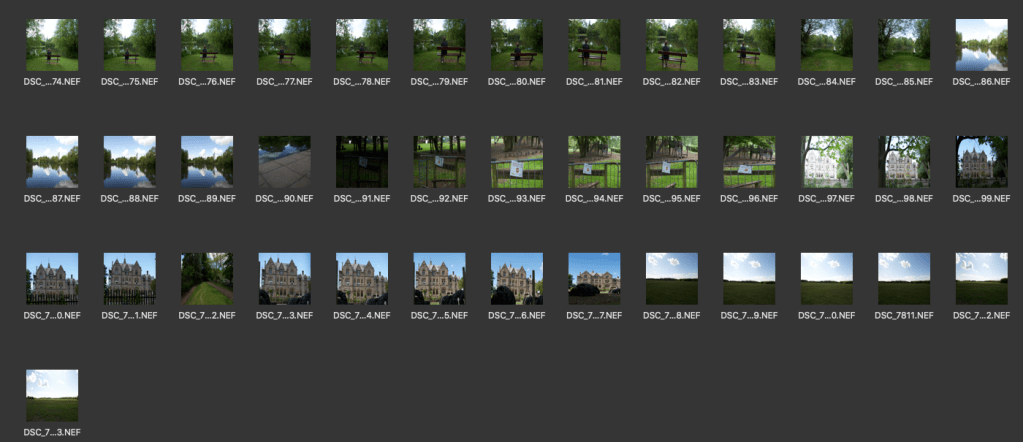Select the DSC_...89.NEF file icon

click(206, 162)
